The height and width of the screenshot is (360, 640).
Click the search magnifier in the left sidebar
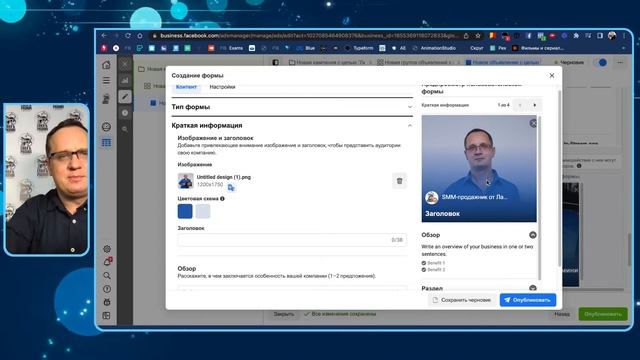[x=107, y=276]
